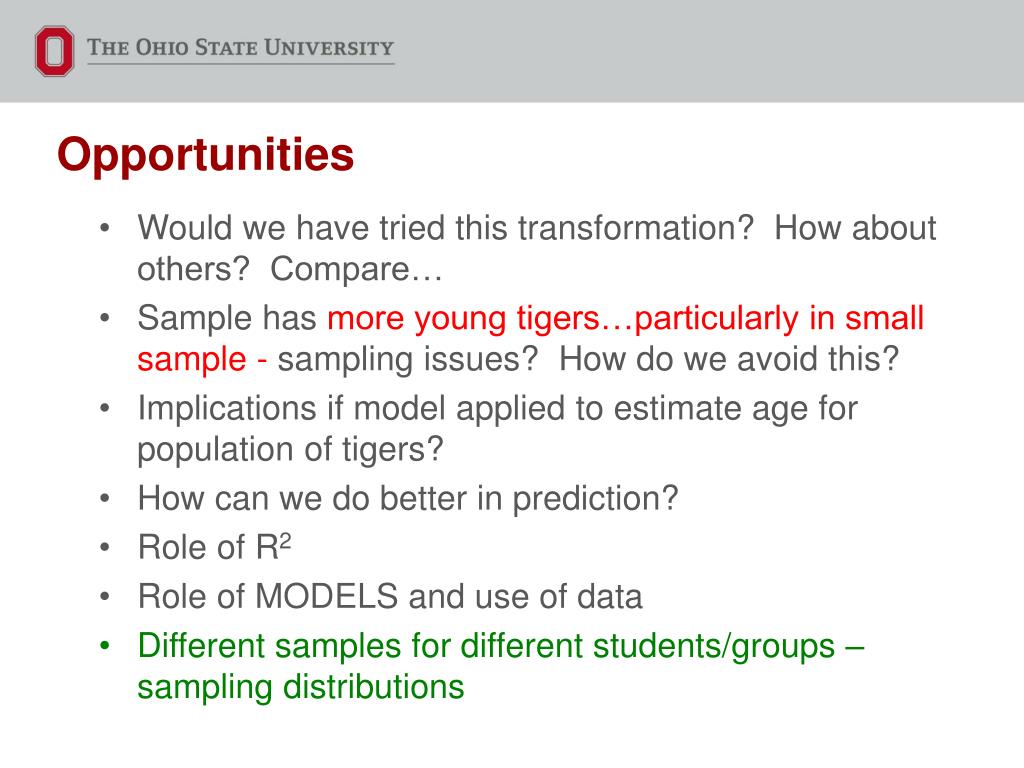The height and width of the screenshot is (768, 1024).
Task: Click 'How can we do better in prediction?'
Action: point(408,498)
